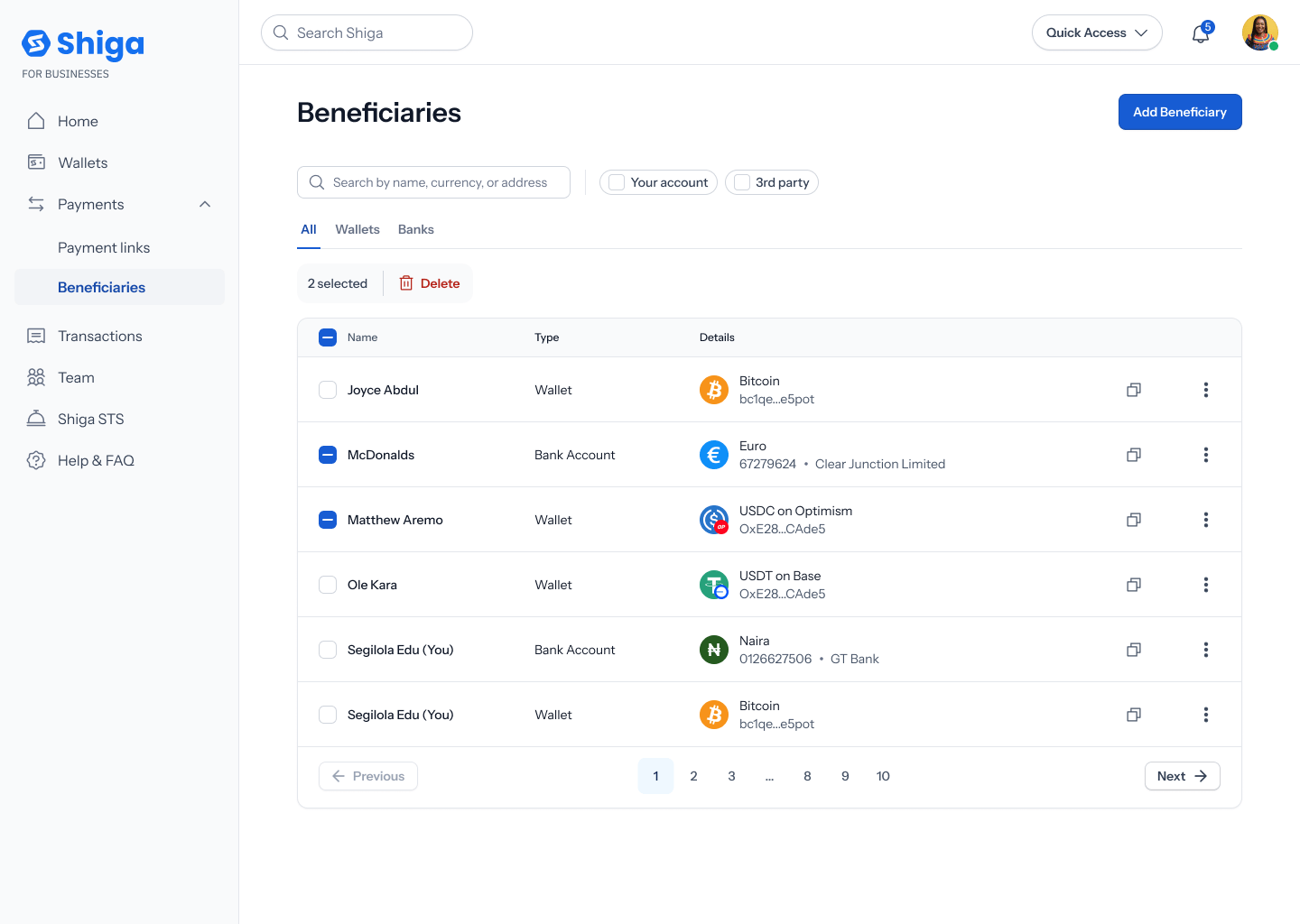Click the Team sidebar icon

pyautogui.click(x=36, y=377)
